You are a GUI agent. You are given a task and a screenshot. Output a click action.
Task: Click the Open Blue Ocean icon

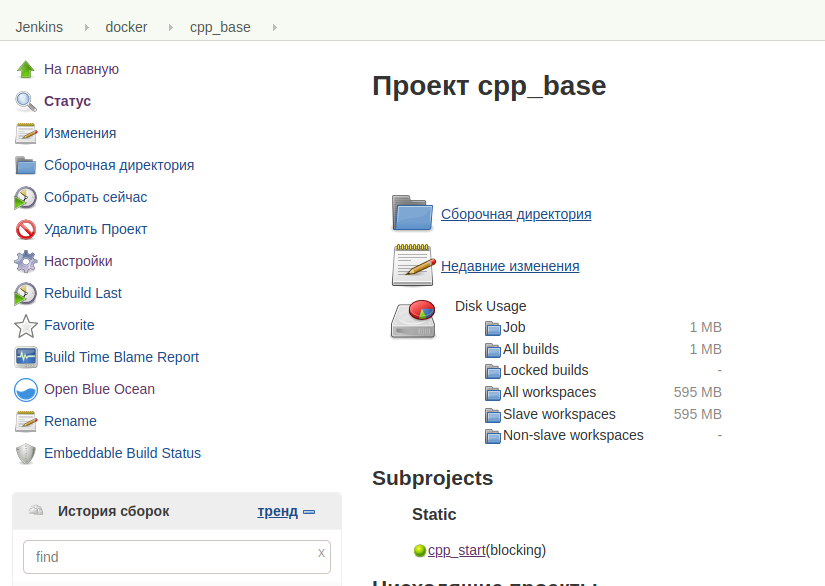pyautogui.click(x=26, y=389)
